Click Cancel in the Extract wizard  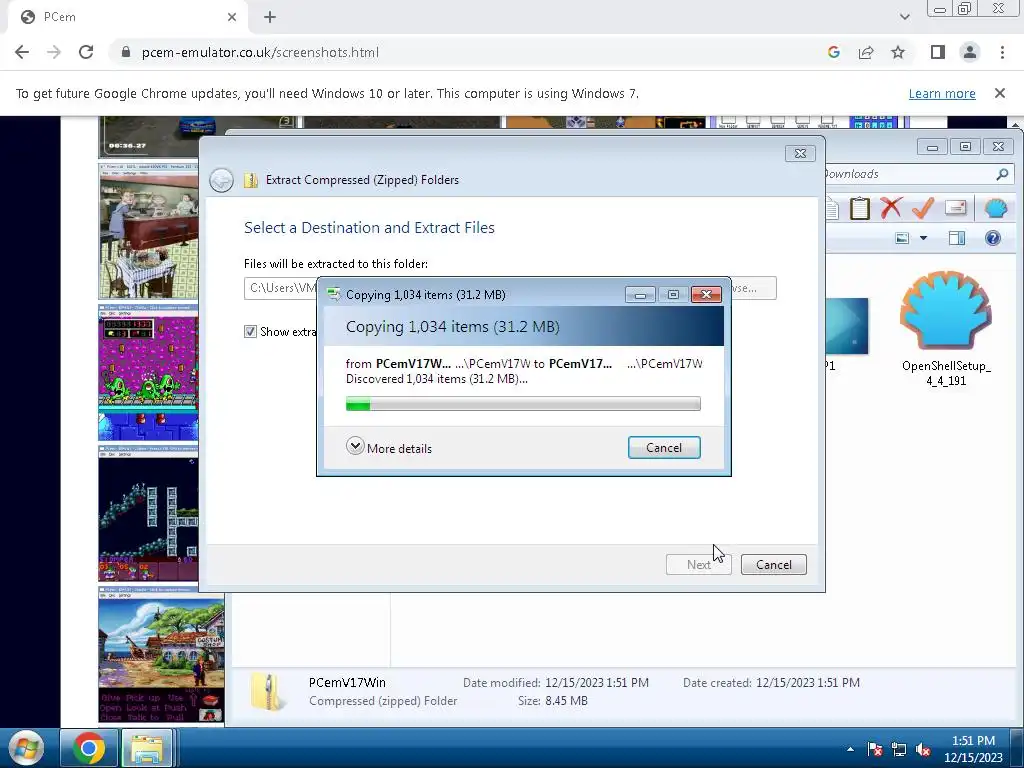pyautogui.click(x=774, y=564)
